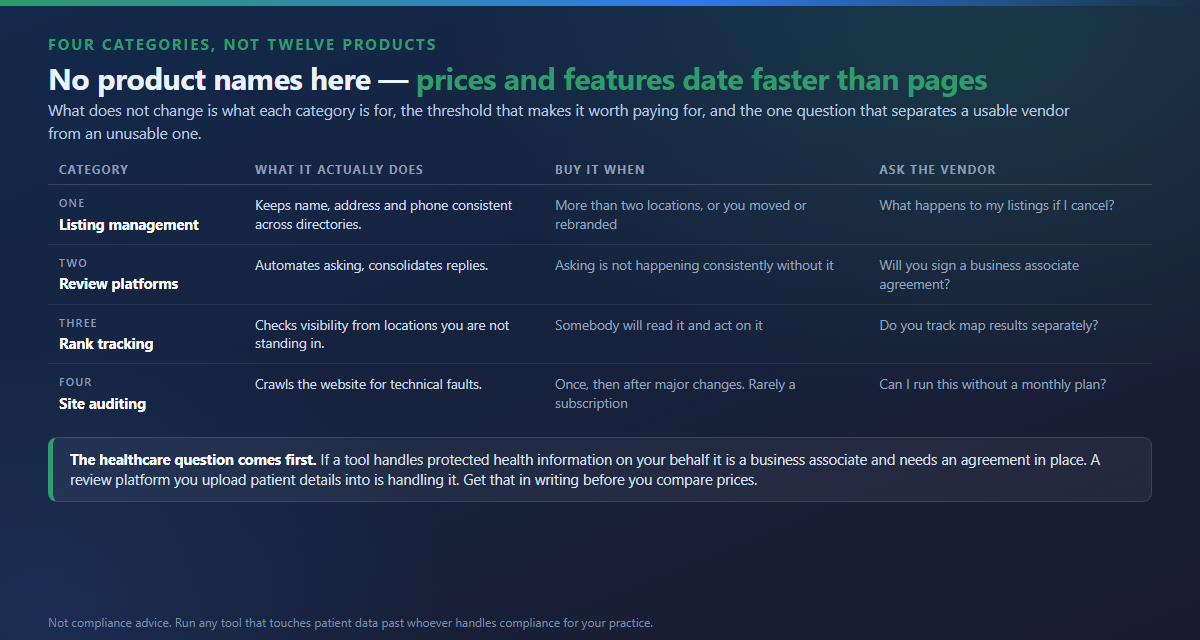The height and width of the screenshot is (640, 1200).
Task: Click the intro paragraph starting 'What does not change'
Action: (559, 122)
